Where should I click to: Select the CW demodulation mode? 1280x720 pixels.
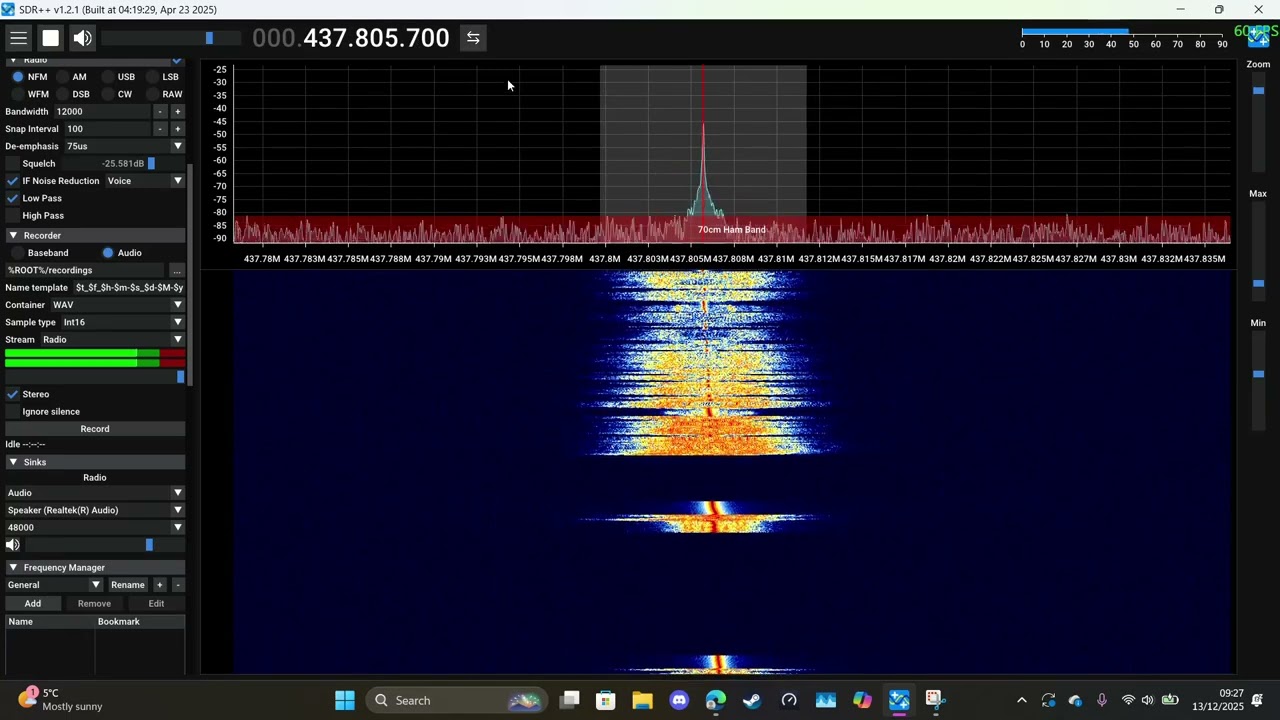pos(116,94)
